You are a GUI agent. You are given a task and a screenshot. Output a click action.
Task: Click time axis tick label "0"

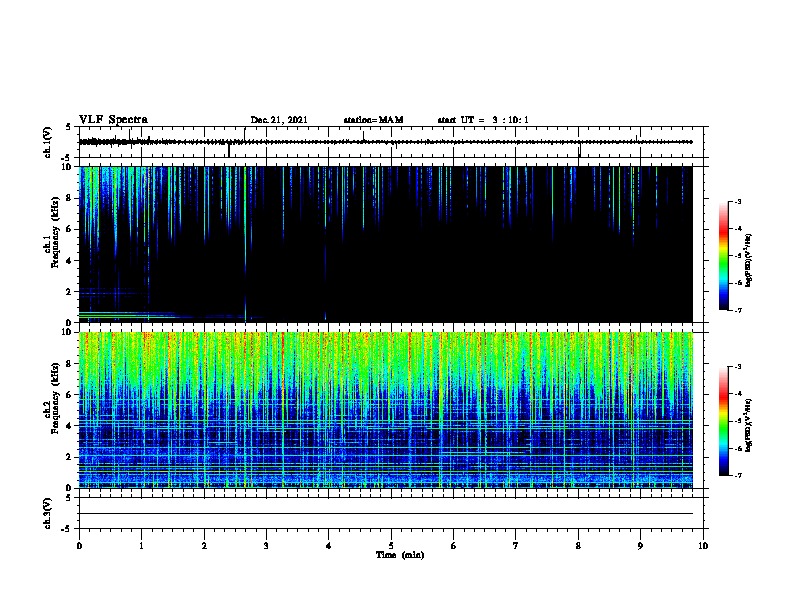coord(79,546)
